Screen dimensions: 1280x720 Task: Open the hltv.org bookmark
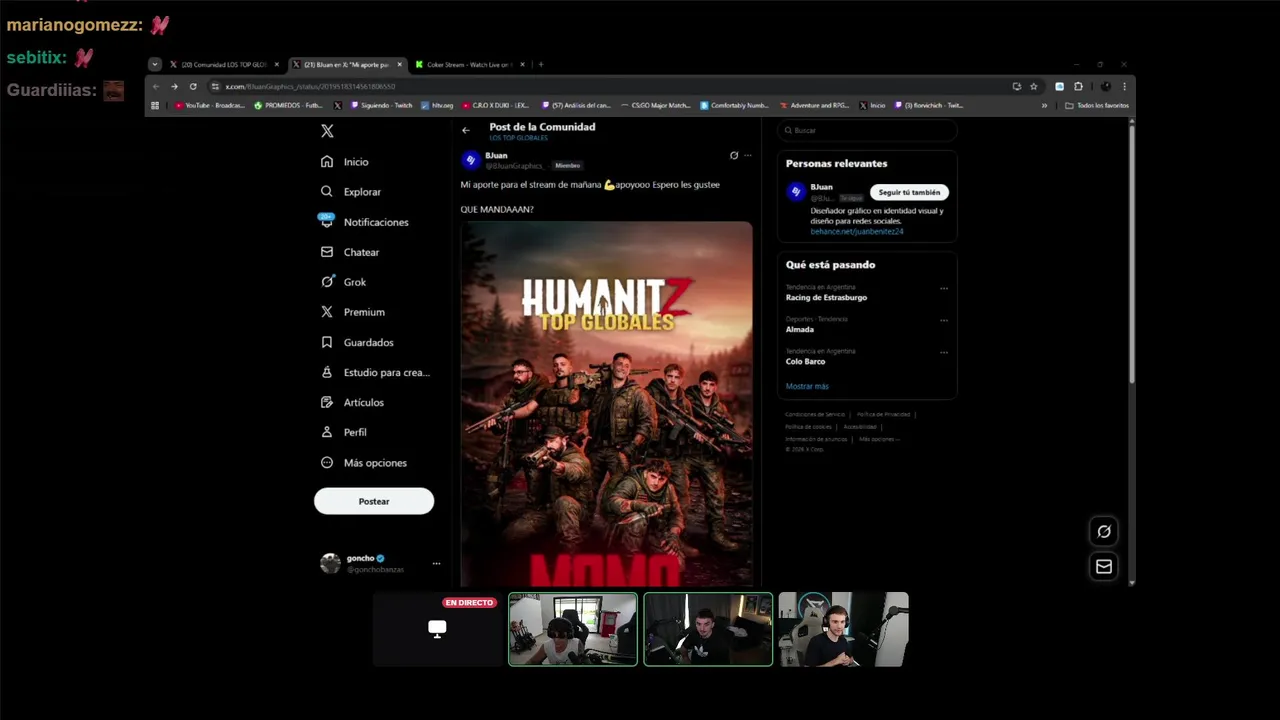pos(437,105)
